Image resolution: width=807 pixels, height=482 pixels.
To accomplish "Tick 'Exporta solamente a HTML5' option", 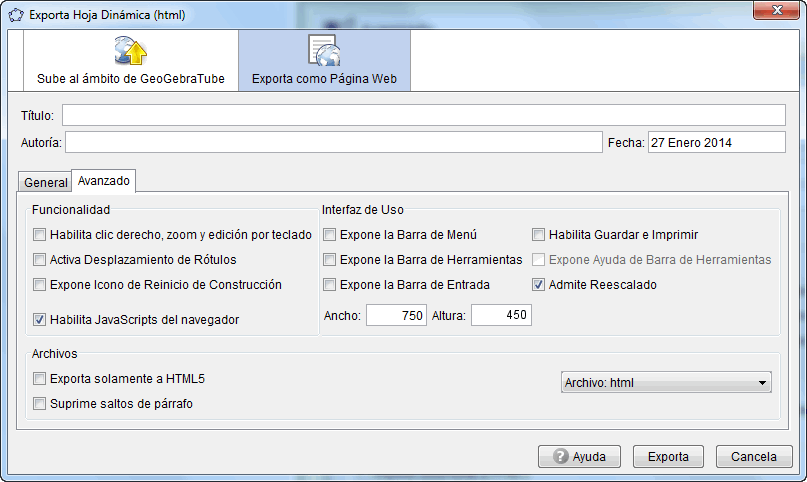I will tap(40, 379).
